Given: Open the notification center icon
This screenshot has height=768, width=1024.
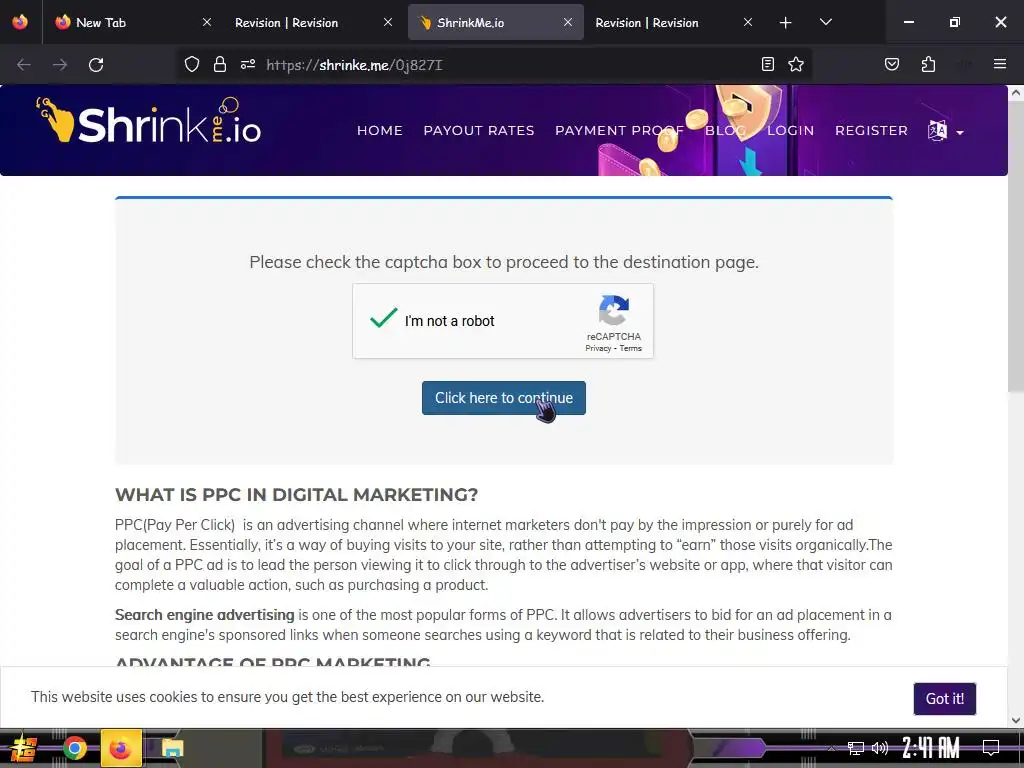Looking at the screenshot, I should [991, 748].
